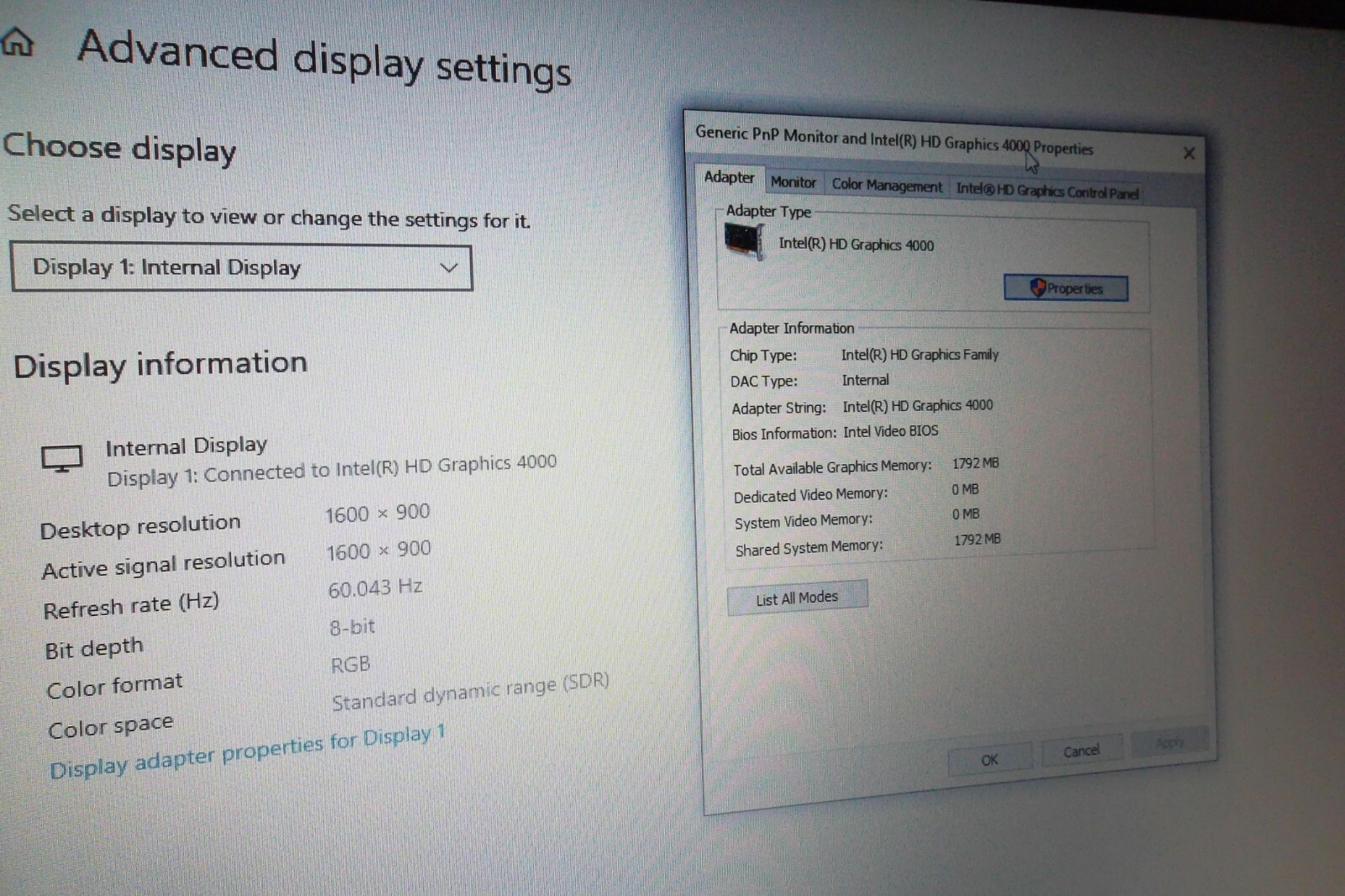The height and width of the screenshot is (896, 1345).
Task: Click the Color space label
Action: pyautogui.click(x=110, y=725)
